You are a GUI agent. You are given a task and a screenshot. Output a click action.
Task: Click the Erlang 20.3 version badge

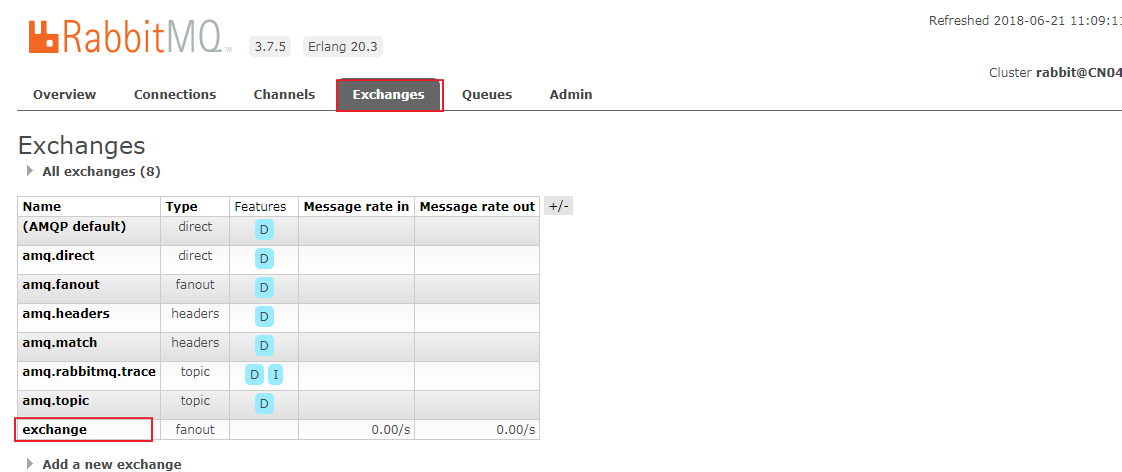[343, 47]
